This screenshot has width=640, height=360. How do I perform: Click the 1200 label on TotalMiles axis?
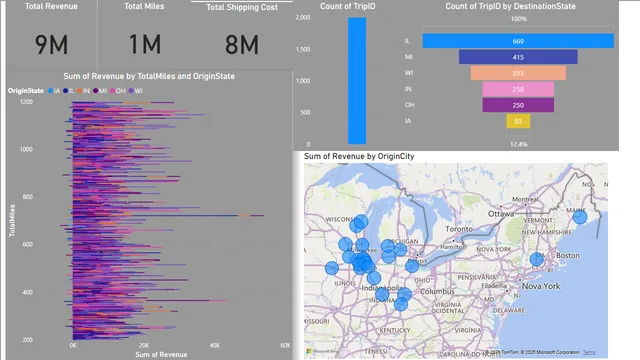coord(26,102)
